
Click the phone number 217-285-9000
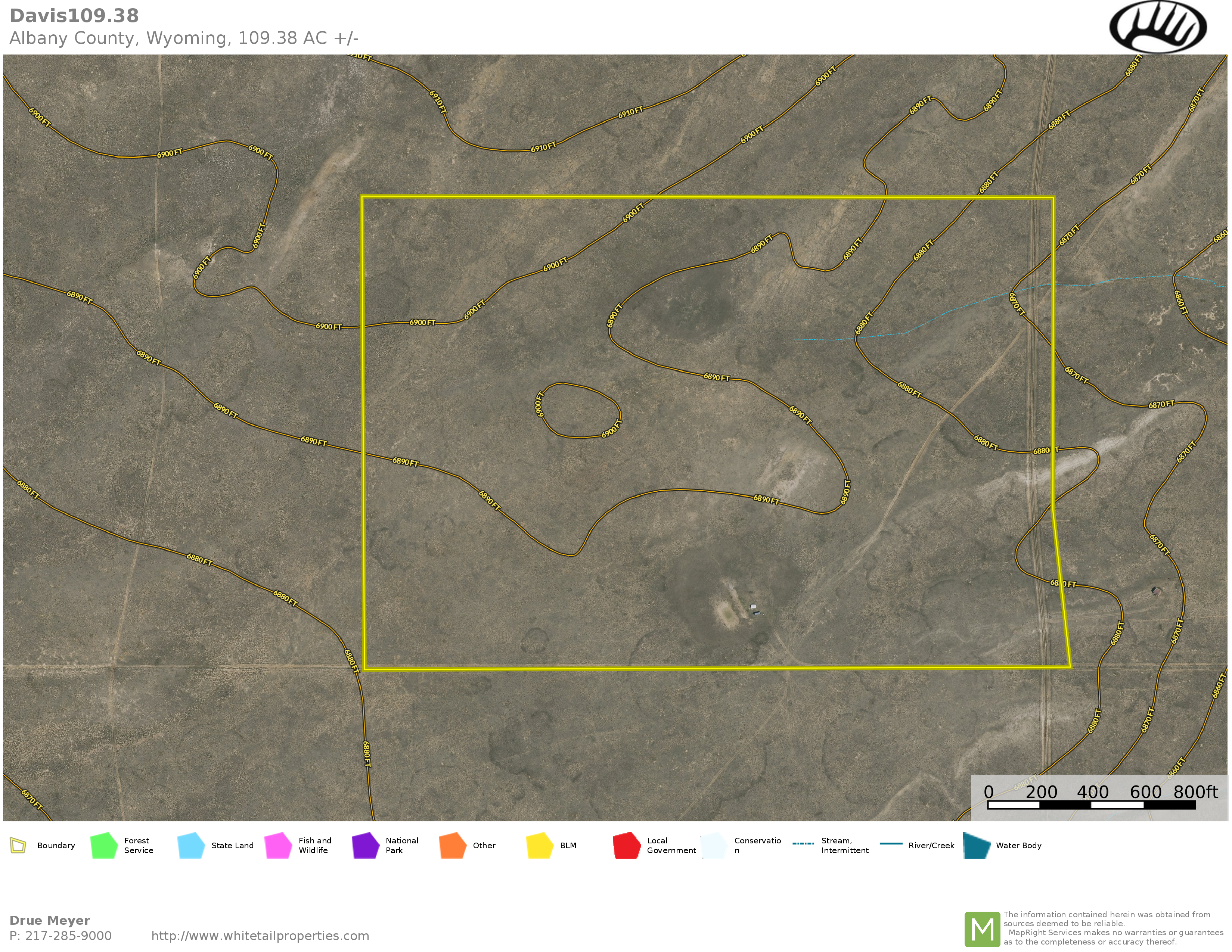click(x=68, y=936)
